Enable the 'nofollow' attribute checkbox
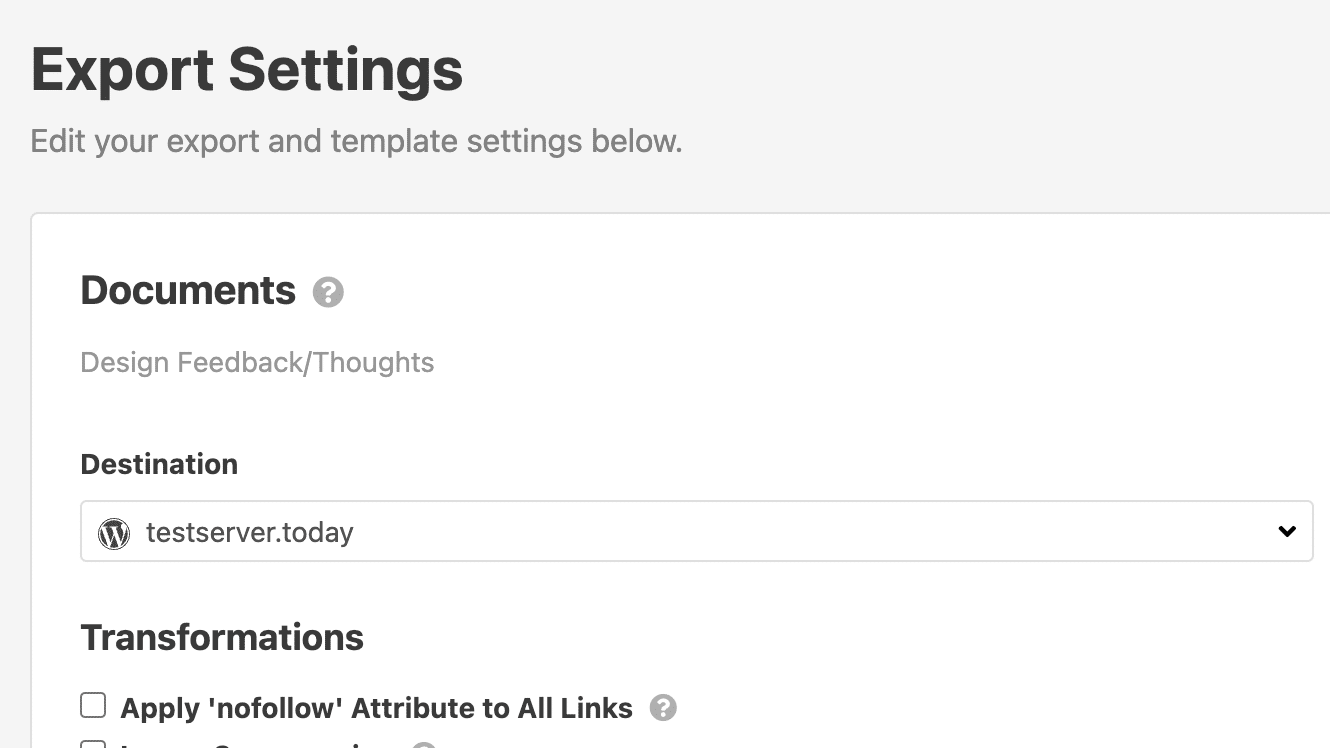 (x=93, y=706)
